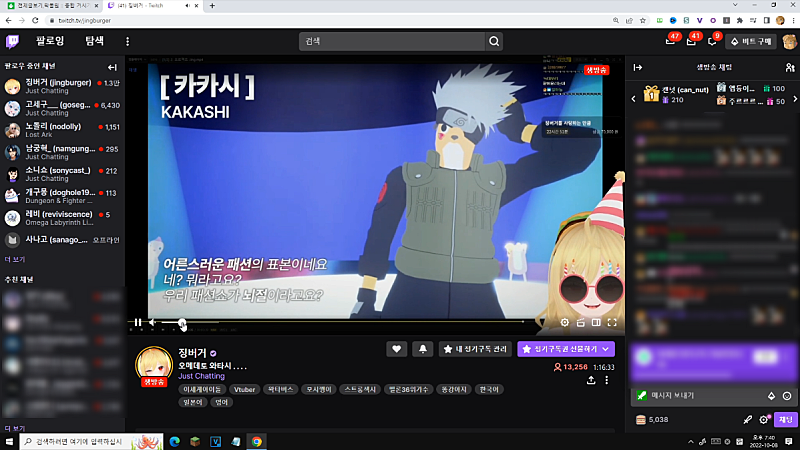Image resolution: width=800 pixels, height=450 pixels.
Task: Open chat settings gear icon
Action: (764, 419)
